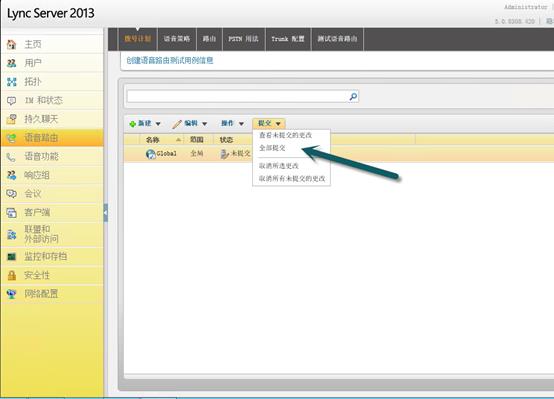Open the 用户 users section
Viewport: 554px width, 399px height.
click(52, 63)
